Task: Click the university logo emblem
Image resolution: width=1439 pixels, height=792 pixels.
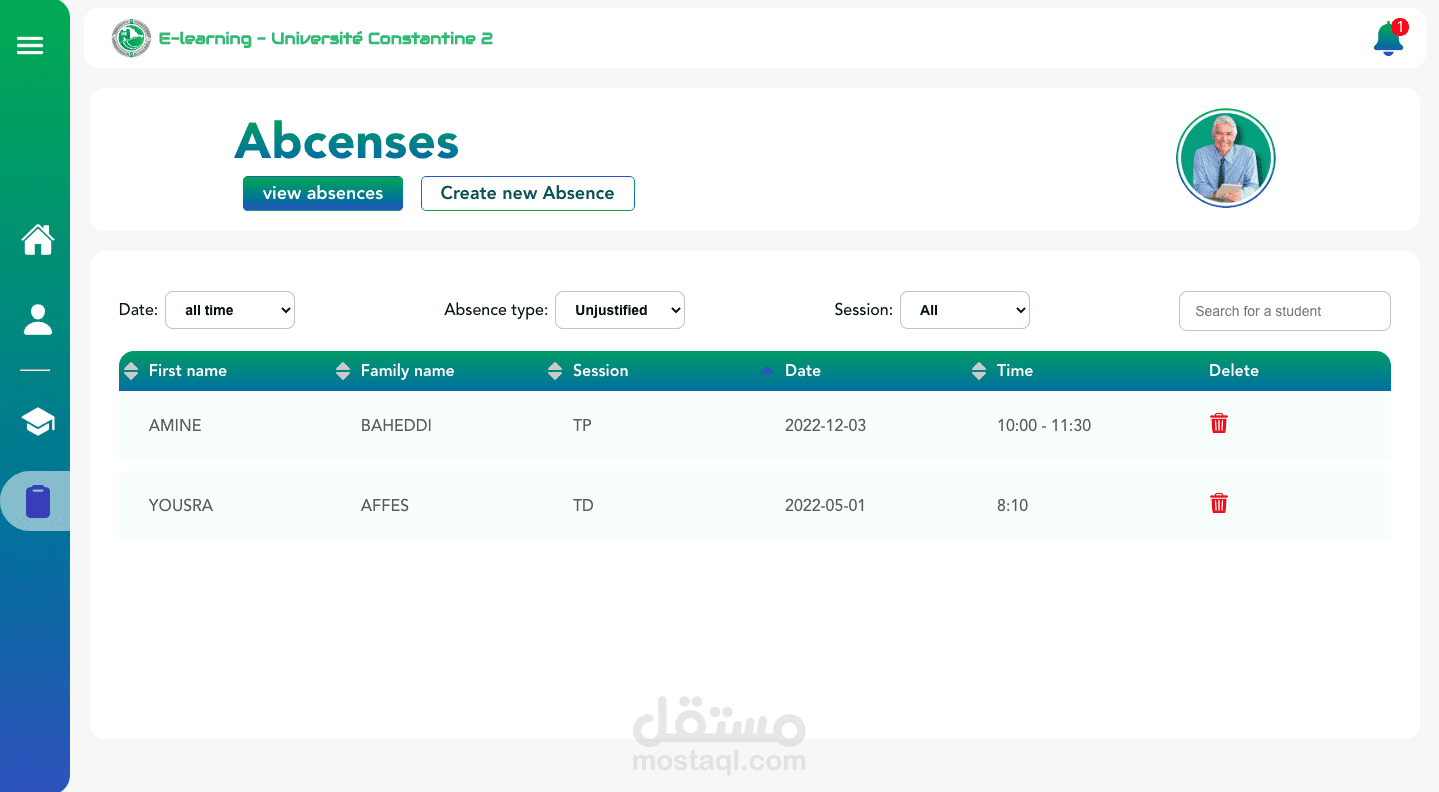Action: click(131, 38)
